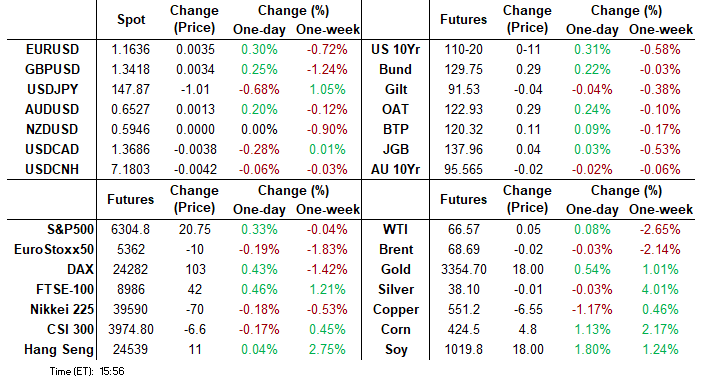Select FTSE-100 one-week change 1.21%

pyautogui.click(x=327, y=290)
